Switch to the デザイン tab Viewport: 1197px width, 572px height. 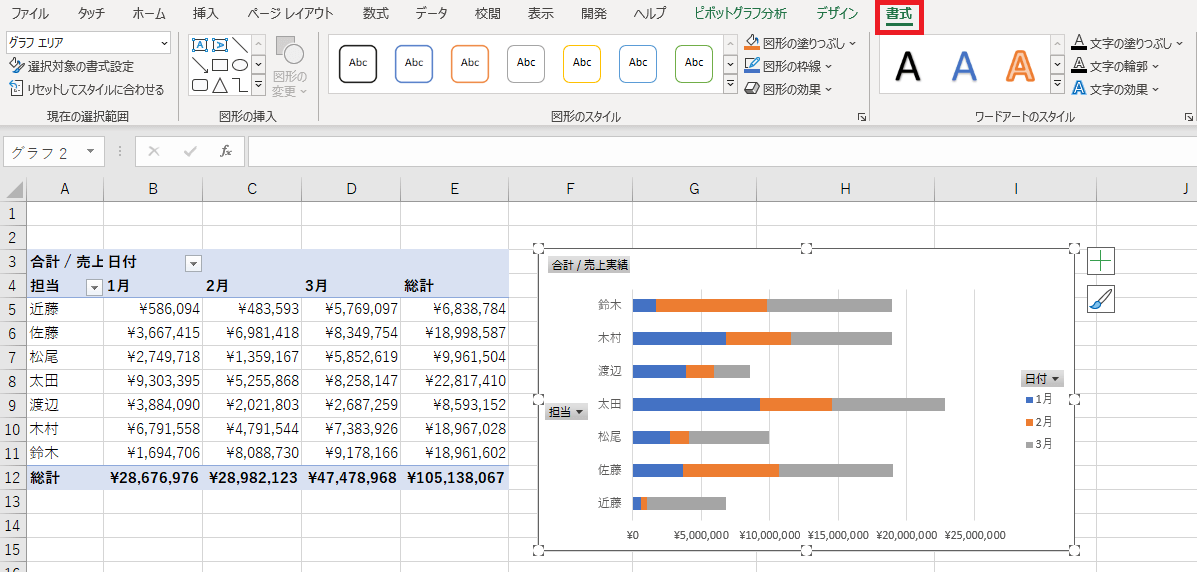[836, 14]
